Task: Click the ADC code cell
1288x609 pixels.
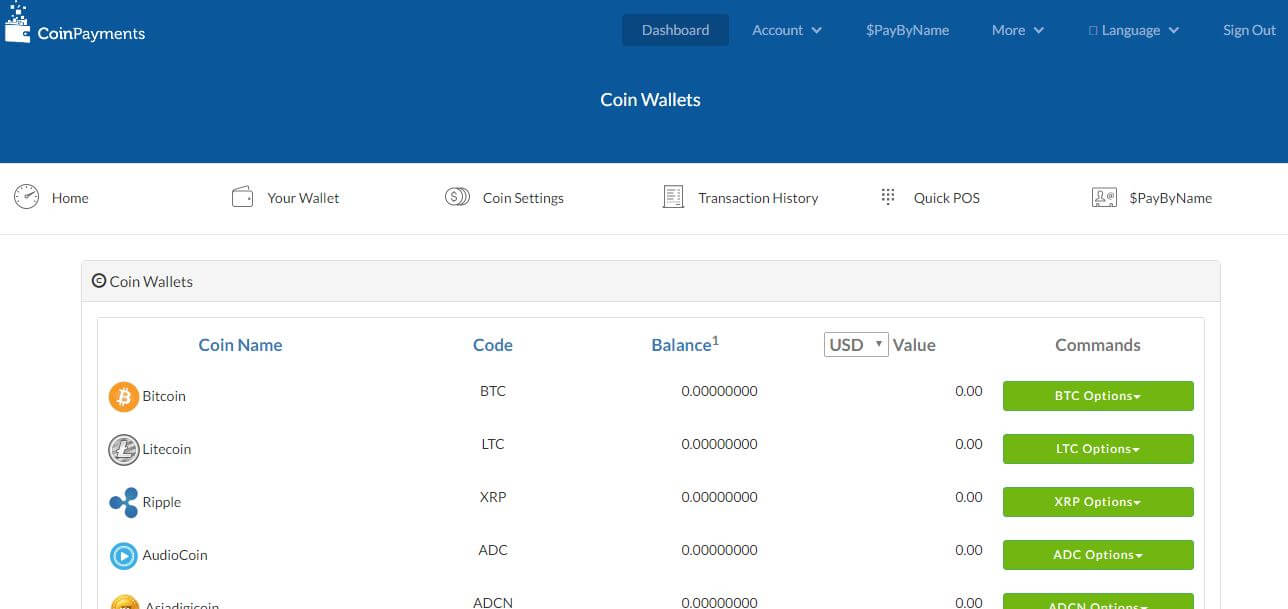Action: [x=493, y=550]
